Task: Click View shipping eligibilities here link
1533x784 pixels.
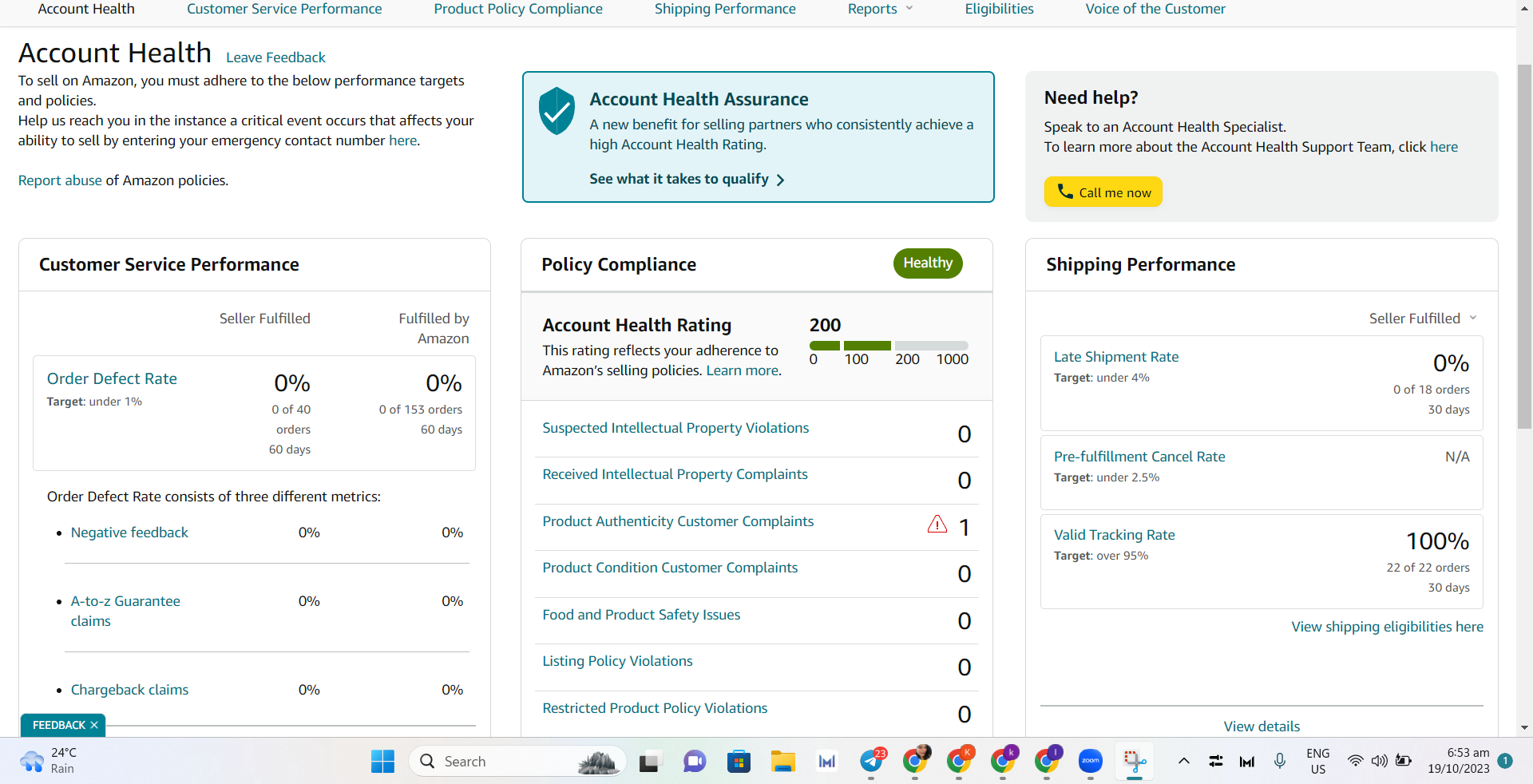Action: 1388,627
